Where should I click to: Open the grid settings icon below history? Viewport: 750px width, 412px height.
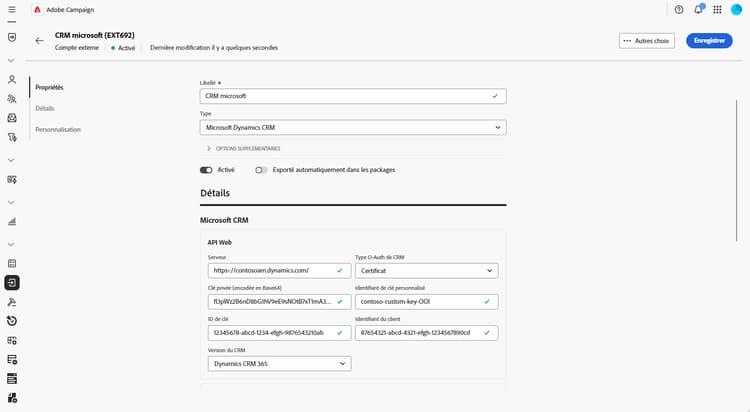tap(12, 340)
